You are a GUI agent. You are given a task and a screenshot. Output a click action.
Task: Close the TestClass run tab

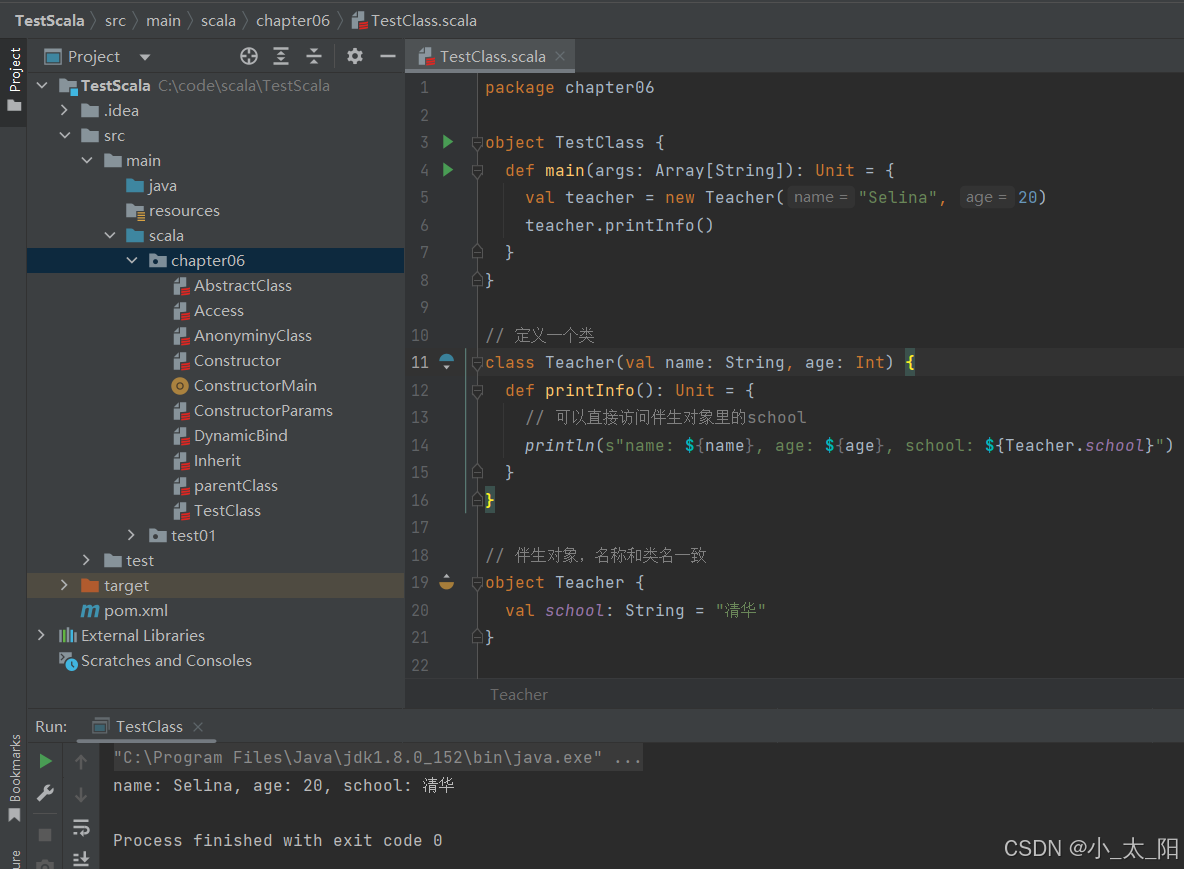coord(198,727)
